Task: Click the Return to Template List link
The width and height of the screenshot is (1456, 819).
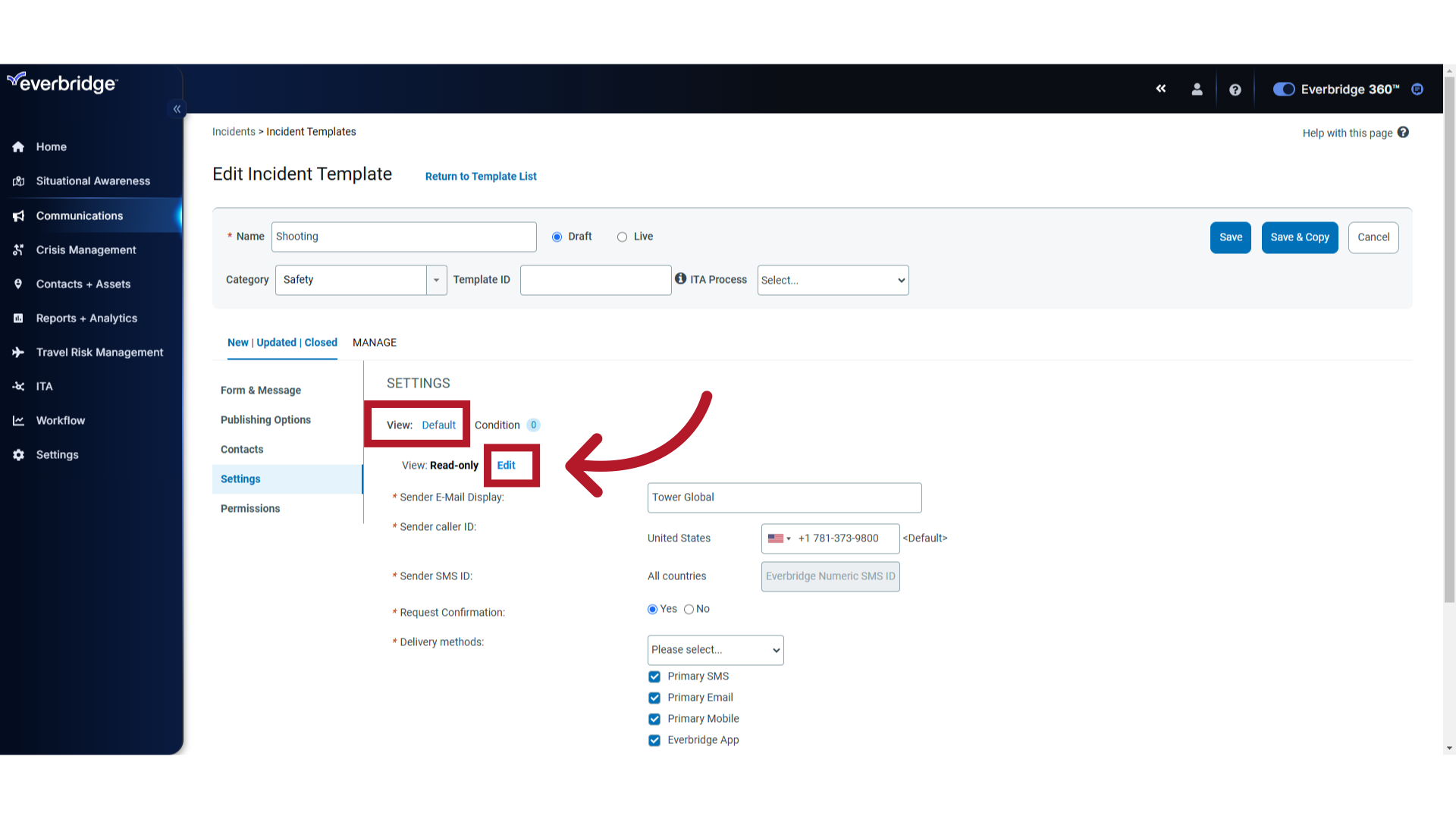Action: coord(481,176)
